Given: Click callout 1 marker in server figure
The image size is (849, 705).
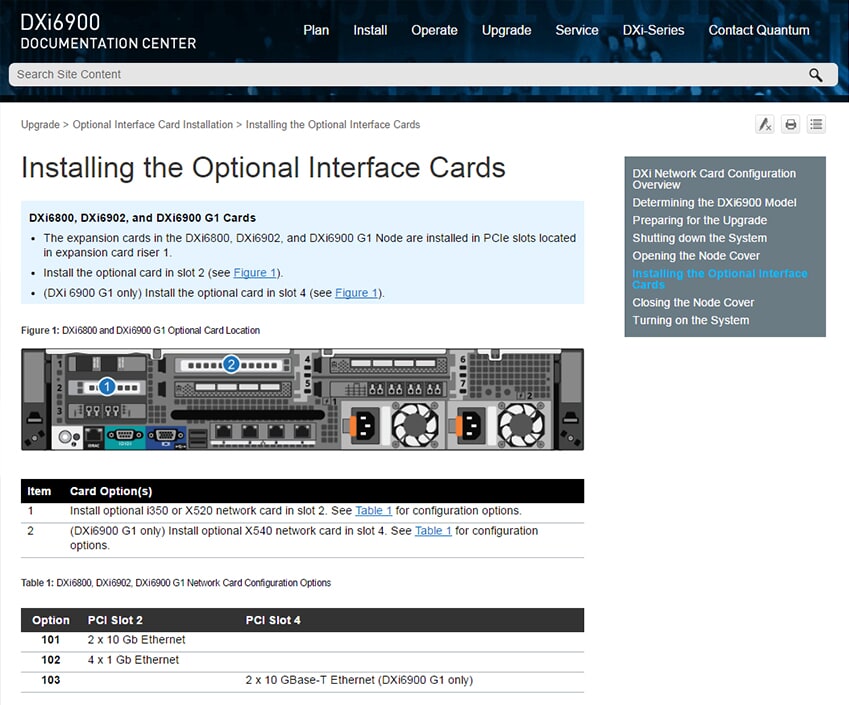Looking at the screenshot, I should coord(107,386).
